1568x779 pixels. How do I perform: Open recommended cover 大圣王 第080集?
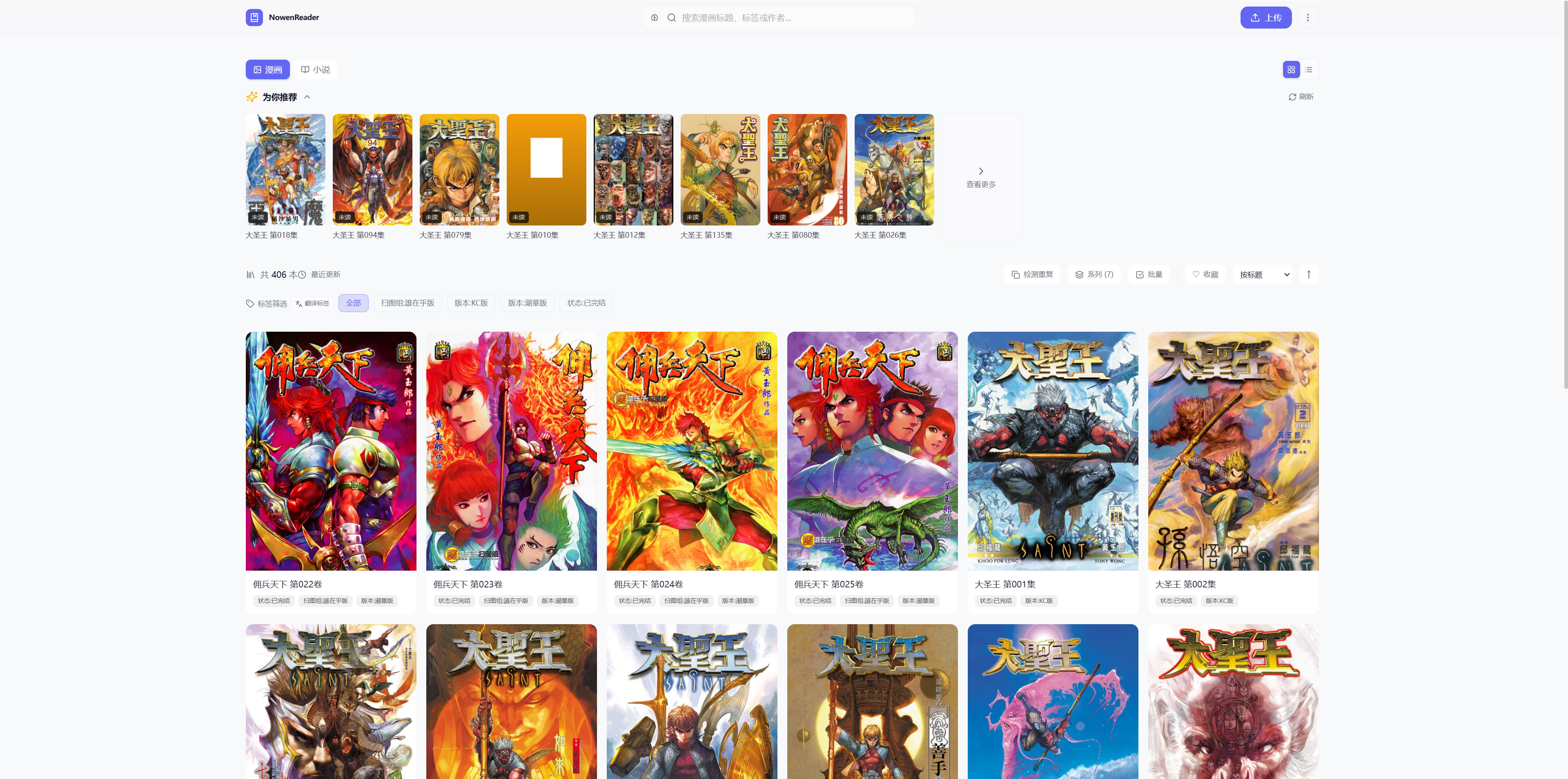click(808, 170)
